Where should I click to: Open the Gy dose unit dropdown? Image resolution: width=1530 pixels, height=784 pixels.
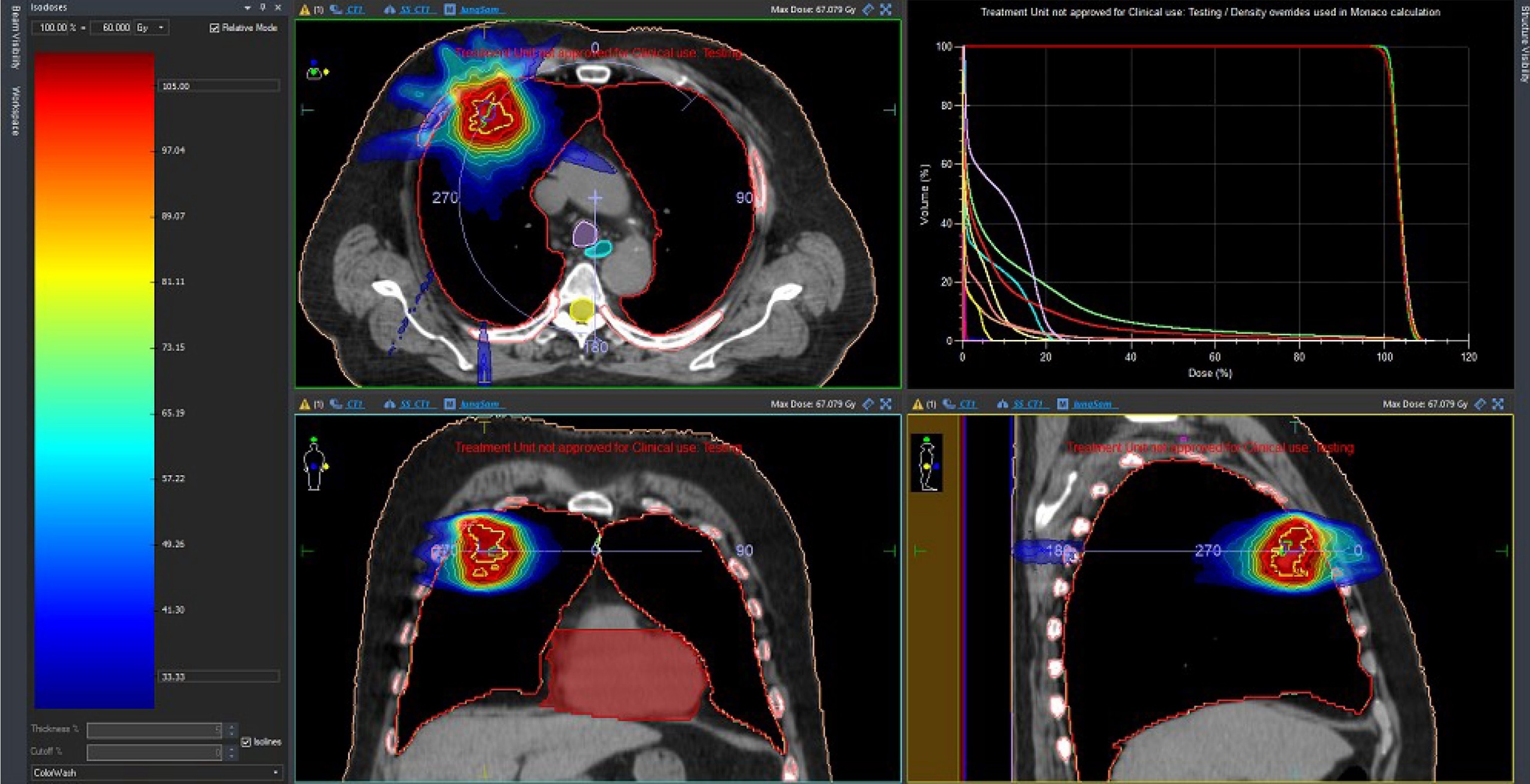(161, 28)
